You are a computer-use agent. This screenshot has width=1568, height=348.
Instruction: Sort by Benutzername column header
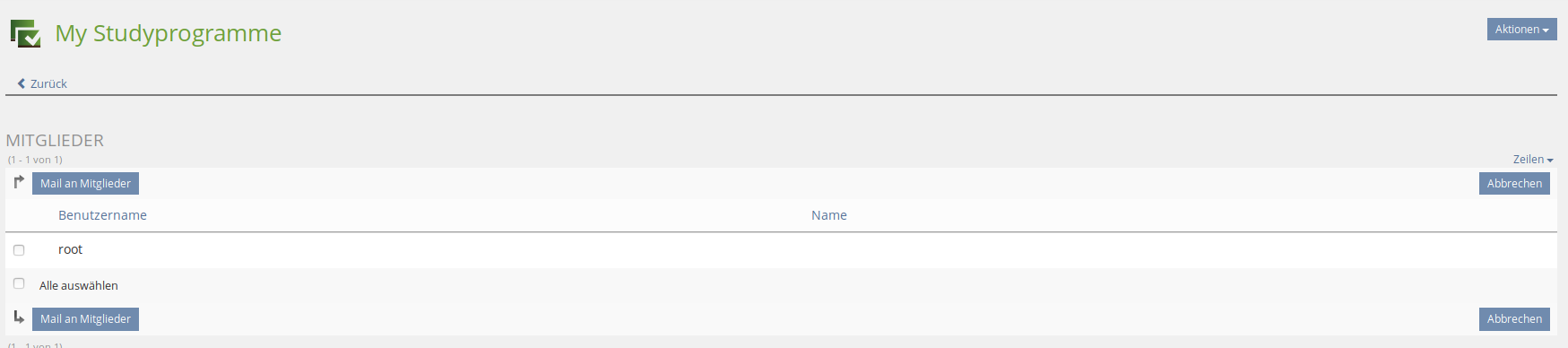tap(102, 215)
